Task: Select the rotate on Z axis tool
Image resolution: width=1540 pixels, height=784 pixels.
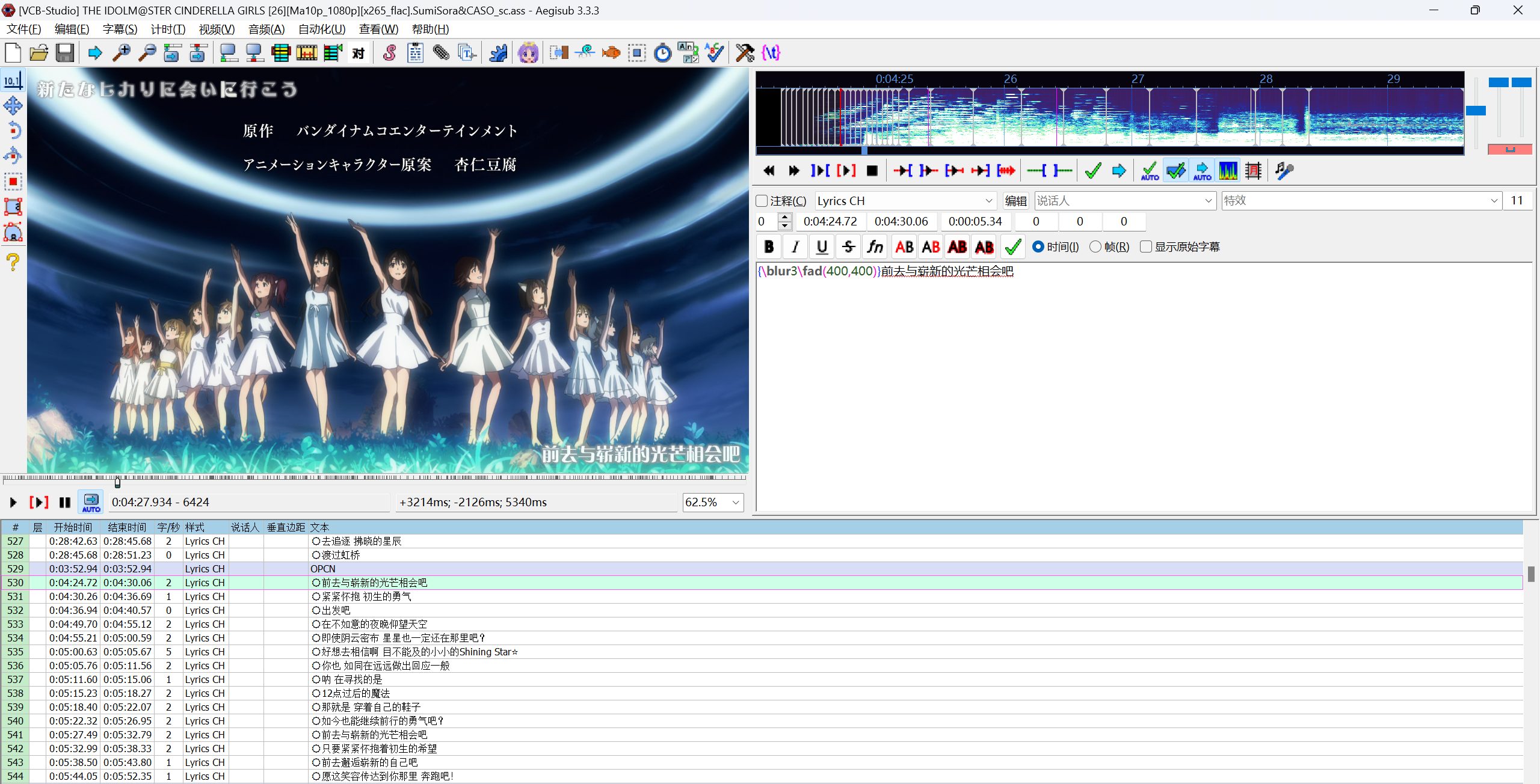Action: click(x=13, y=131)
